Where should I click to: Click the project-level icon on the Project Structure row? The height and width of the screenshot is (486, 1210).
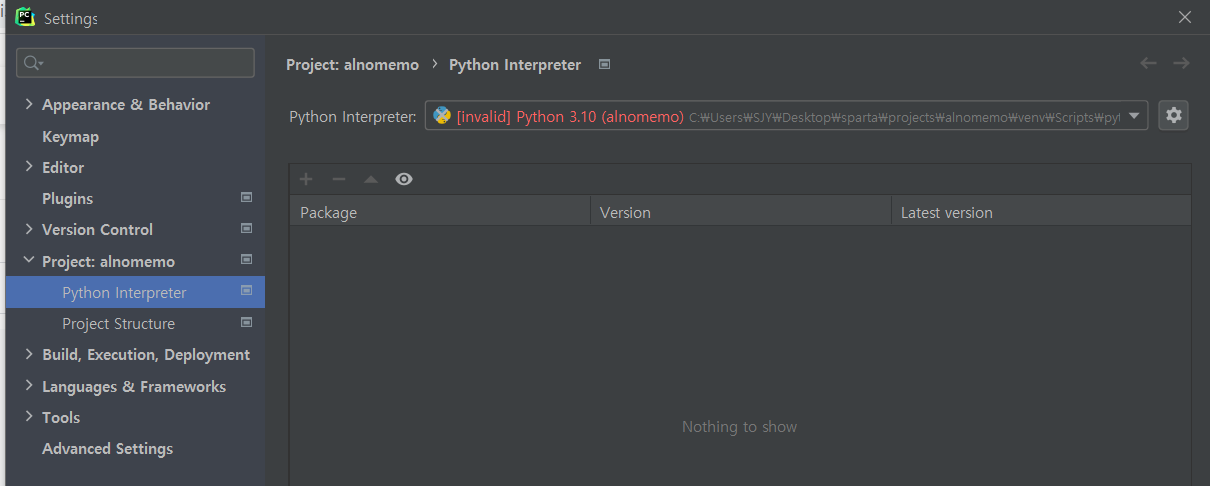pos(246,322)
